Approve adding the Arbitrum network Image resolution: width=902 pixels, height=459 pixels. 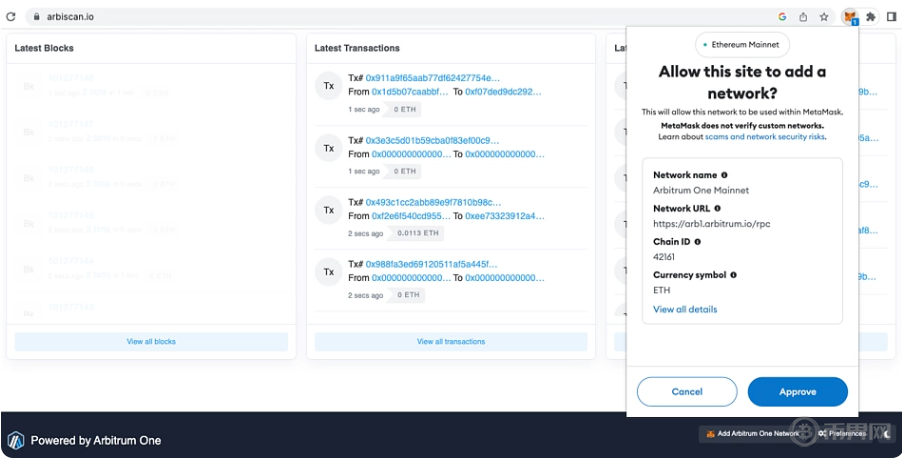(x=797, y=392)
